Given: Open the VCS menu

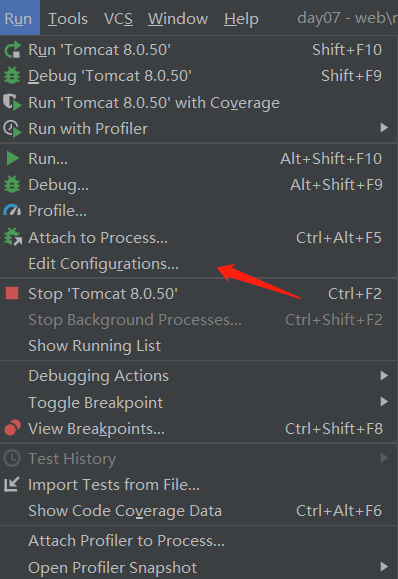Looking at the screenshot, I should tap(118, 18).
